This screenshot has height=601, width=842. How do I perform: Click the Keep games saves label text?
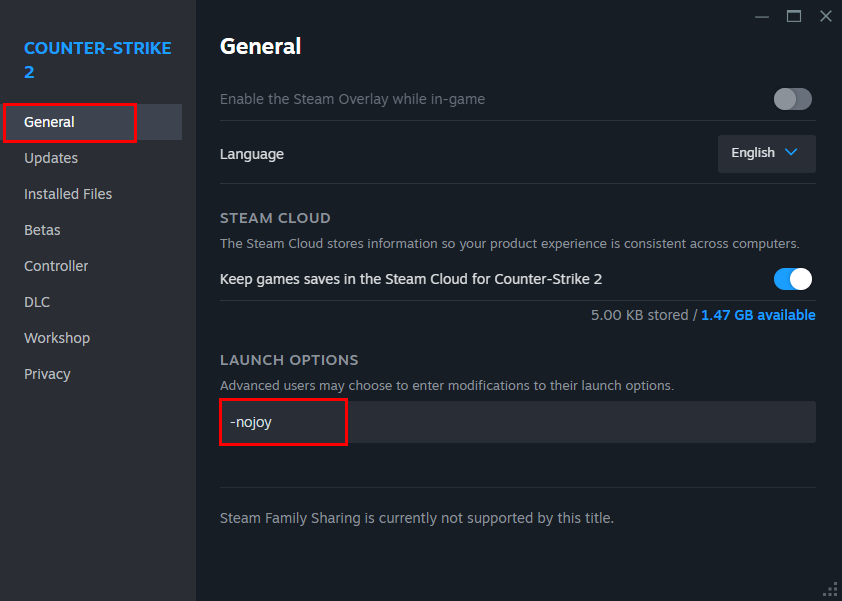tap(410, 279)
